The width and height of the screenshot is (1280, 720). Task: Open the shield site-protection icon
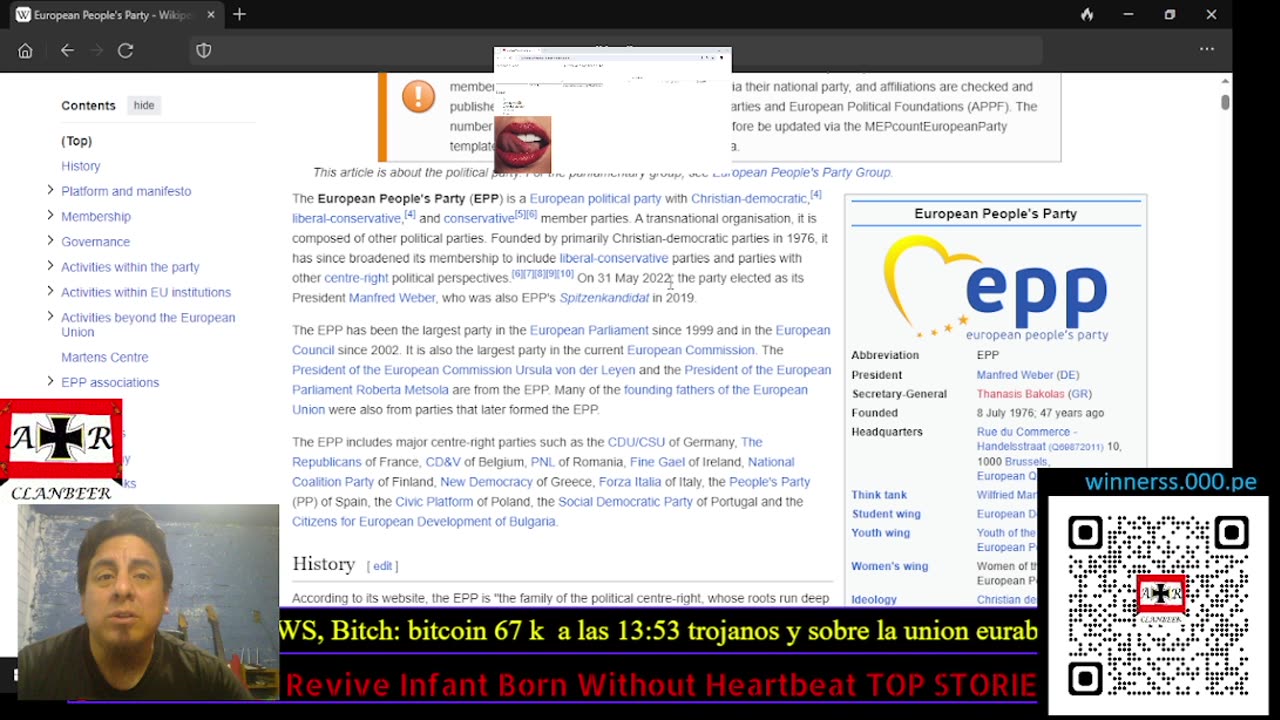tap(204, 50)
